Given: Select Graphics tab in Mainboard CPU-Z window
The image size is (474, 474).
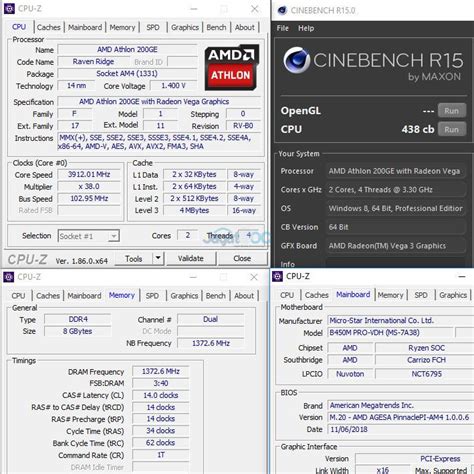Looking at the screenshot, I should click(453, 295).
